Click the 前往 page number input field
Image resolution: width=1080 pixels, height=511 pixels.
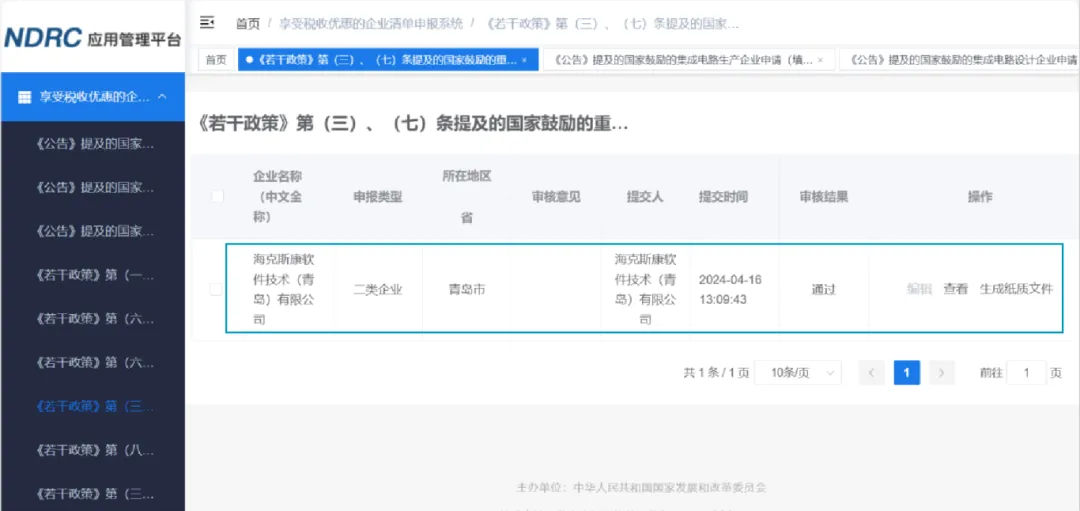pyautogui.click(x=1026, y=373)
